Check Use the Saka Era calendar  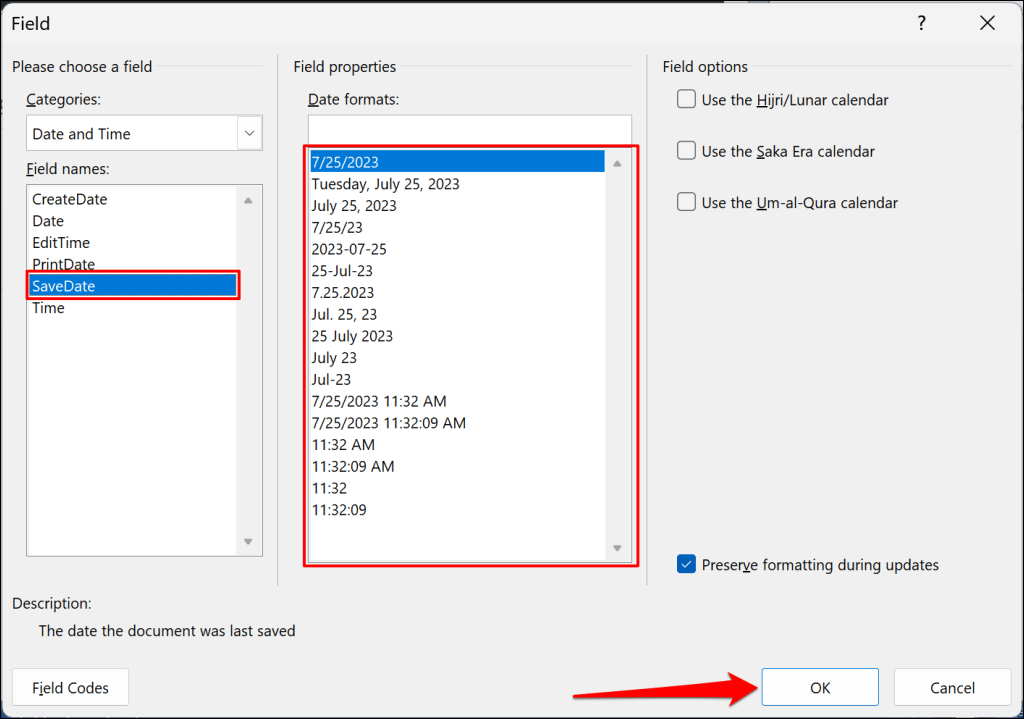[687, 151]
